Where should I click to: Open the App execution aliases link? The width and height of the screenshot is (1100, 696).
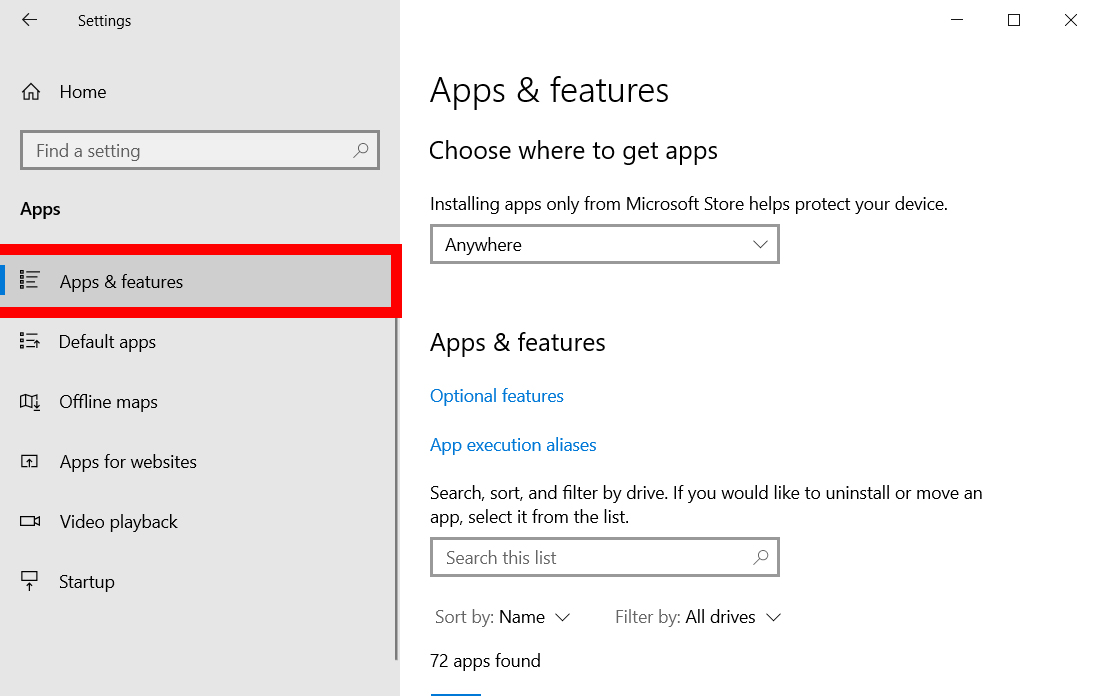coord(513,445)
